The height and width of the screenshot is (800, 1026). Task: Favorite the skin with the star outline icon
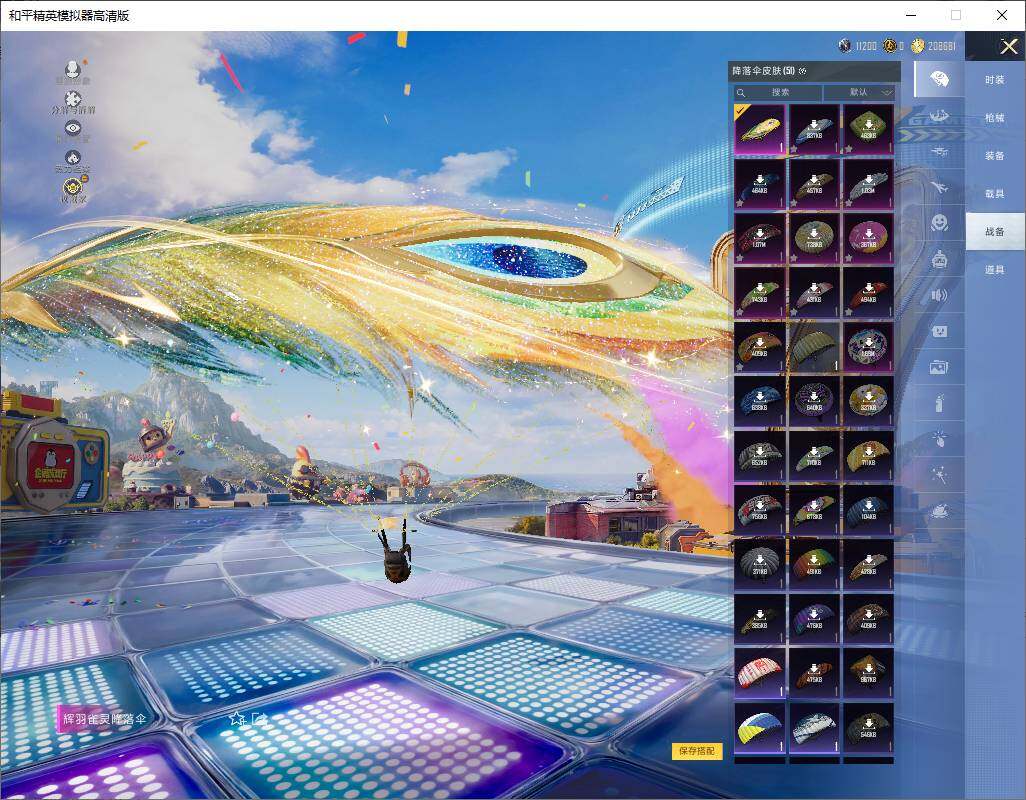click(x=237, y=719)
